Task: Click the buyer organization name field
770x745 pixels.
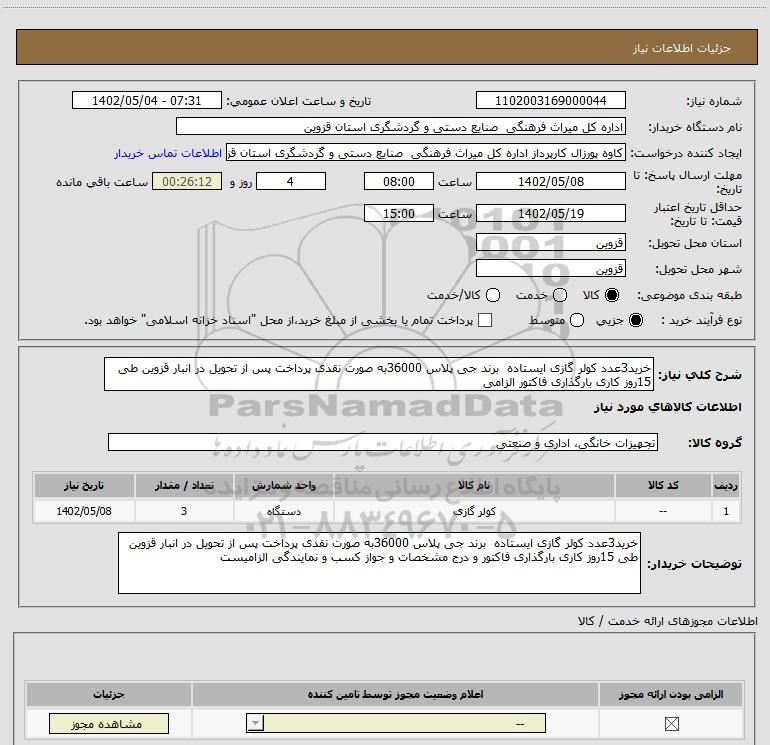Action: (x=401, y=126)
